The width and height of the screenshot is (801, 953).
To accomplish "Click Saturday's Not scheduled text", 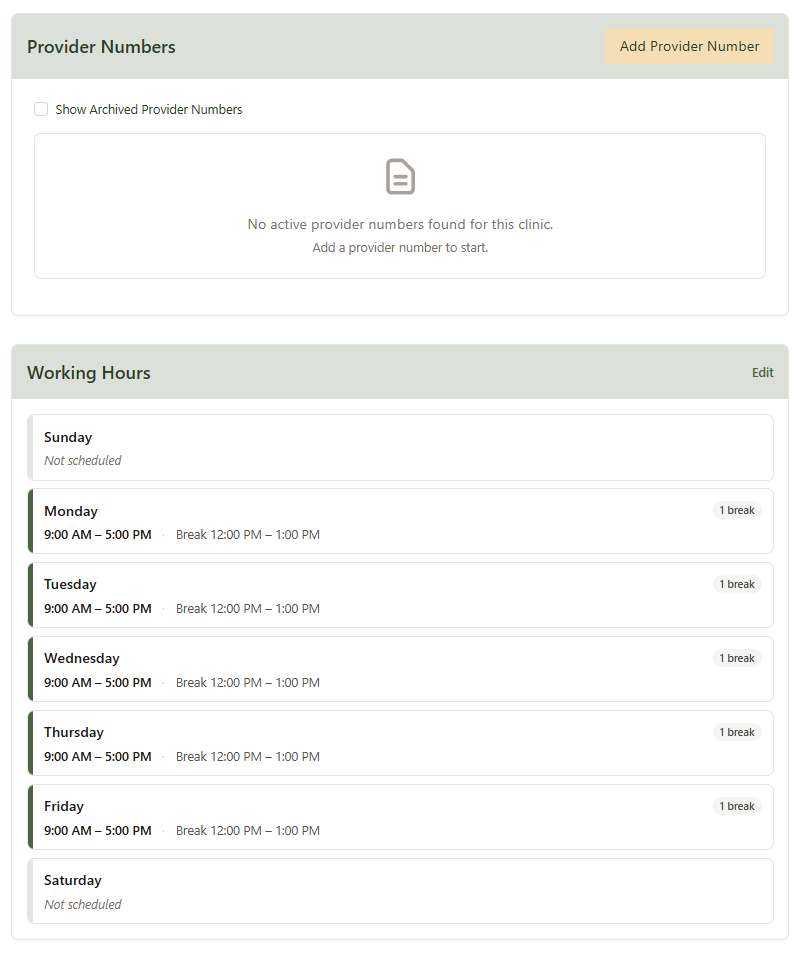I will tap(83, 905).
